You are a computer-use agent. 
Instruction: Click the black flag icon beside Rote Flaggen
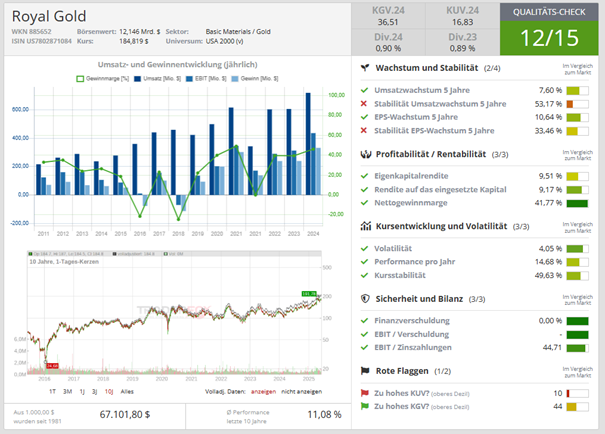point(365,371)
